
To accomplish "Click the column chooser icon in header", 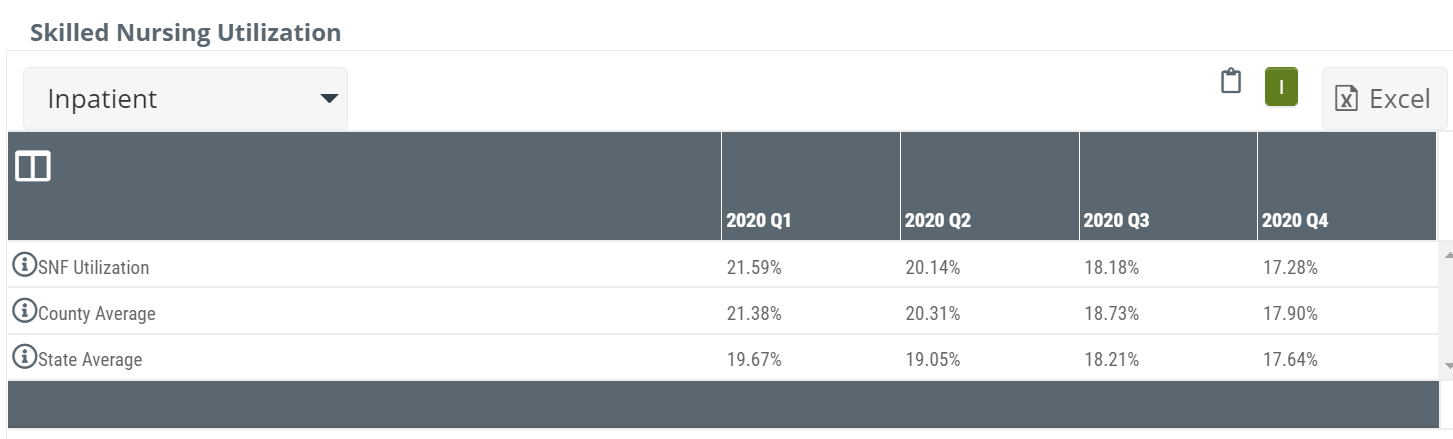I will pyautogui.click(x=33, y=166).
